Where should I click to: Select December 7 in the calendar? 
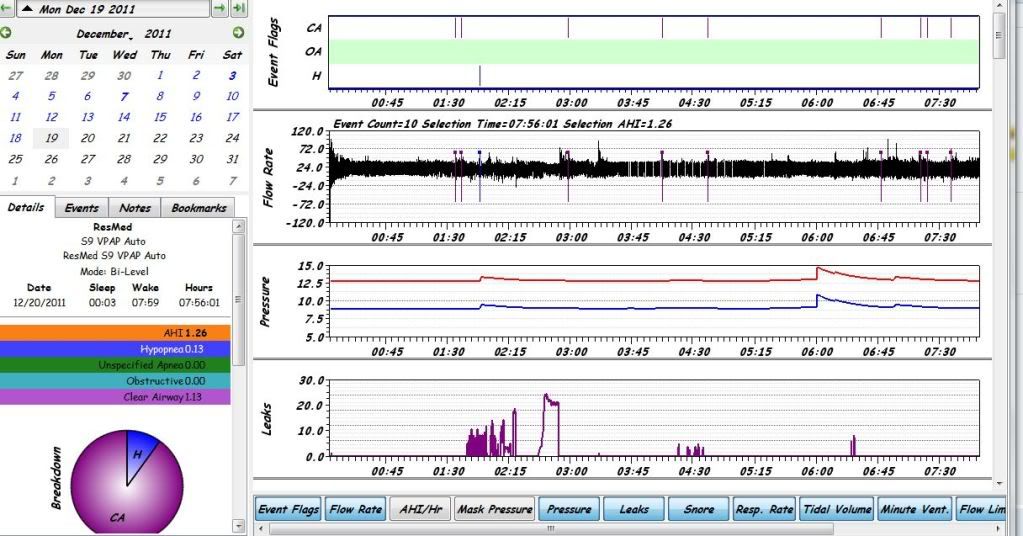pos(124,96)
